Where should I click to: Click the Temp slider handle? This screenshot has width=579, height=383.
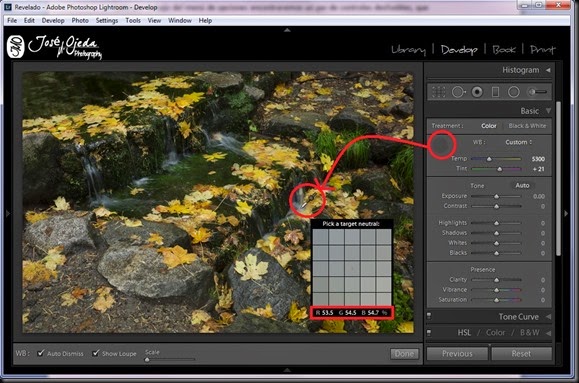(489, 159)
